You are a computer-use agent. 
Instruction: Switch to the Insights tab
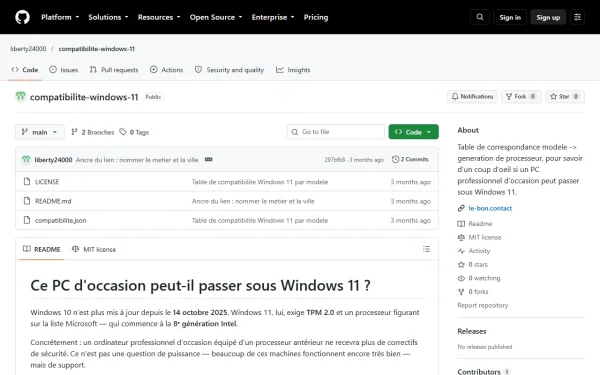(x=293, y=70)
